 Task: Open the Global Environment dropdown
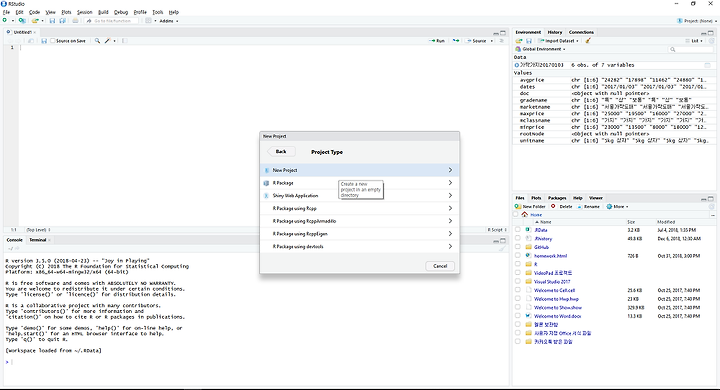(540, 49)
